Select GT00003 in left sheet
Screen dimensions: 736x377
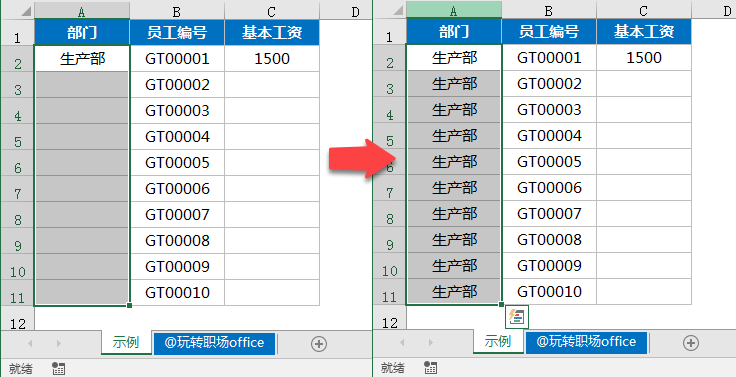[x=177, y=111]
